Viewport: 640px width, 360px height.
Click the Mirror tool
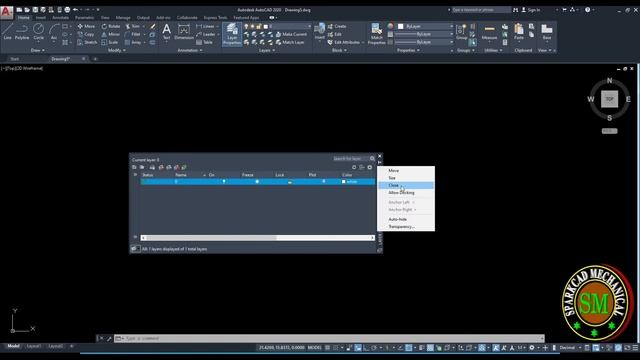point(111,34)
